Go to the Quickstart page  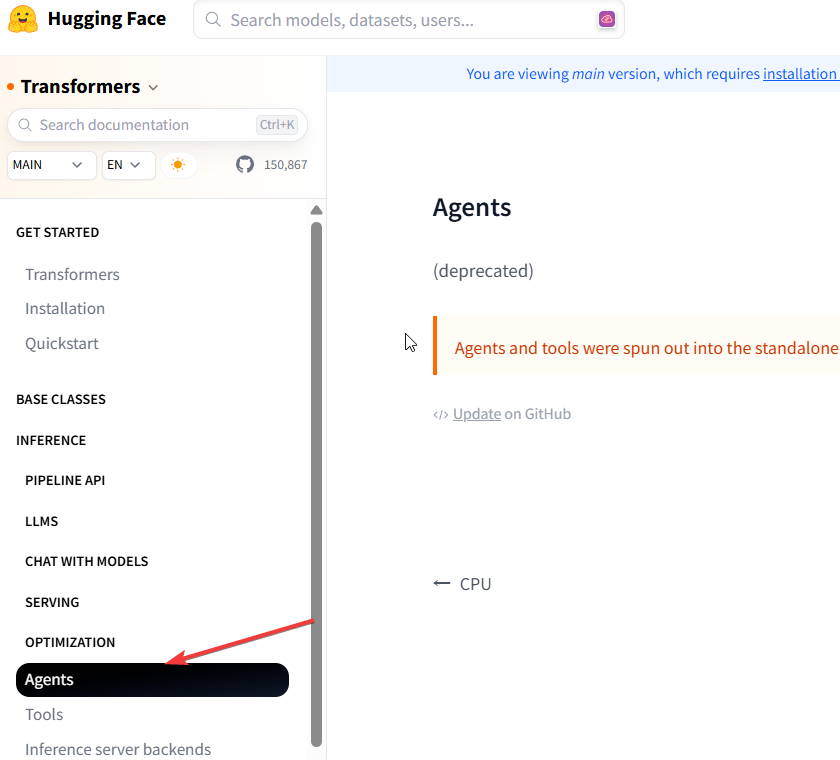coord(62,343)
